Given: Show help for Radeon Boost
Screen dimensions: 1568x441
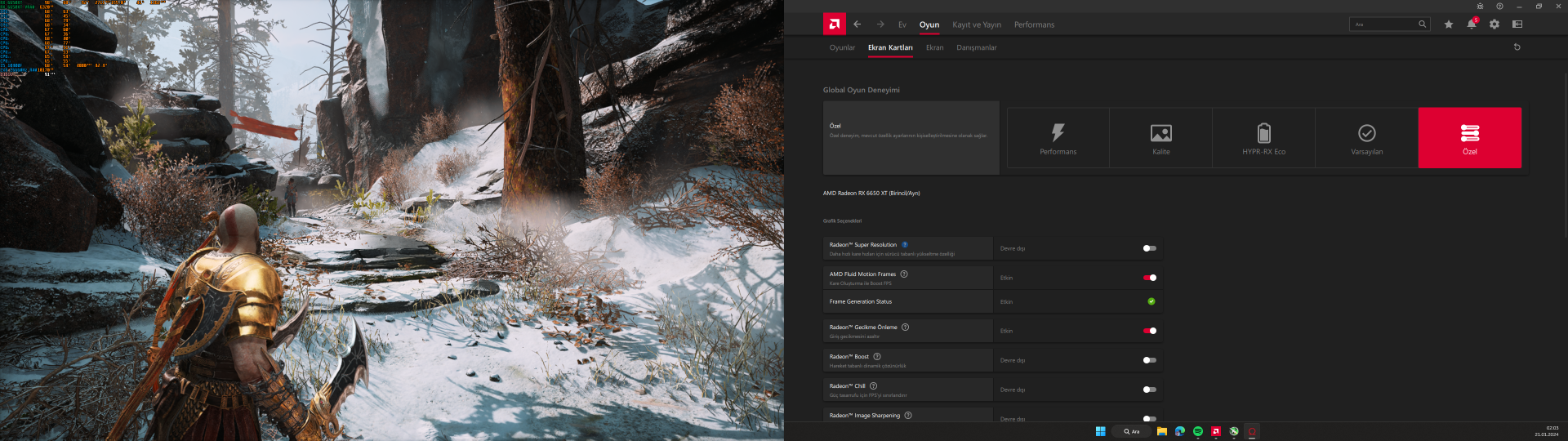Looking at the screenshot, I should coord(877,356).
